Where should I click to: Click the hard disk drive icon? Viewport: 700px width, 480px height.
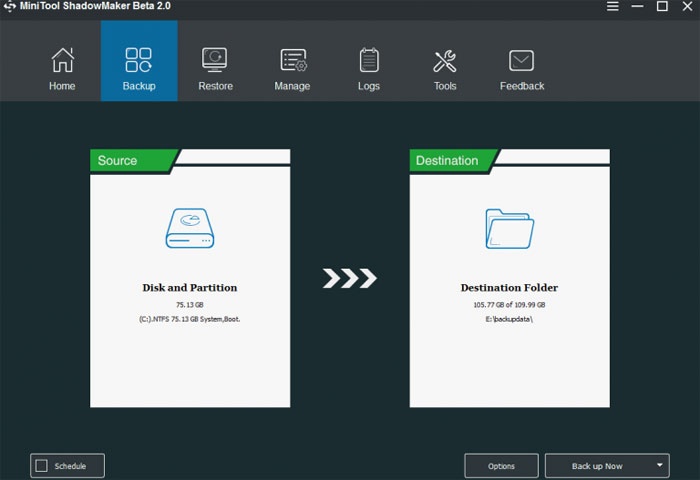tap(190, 228)
